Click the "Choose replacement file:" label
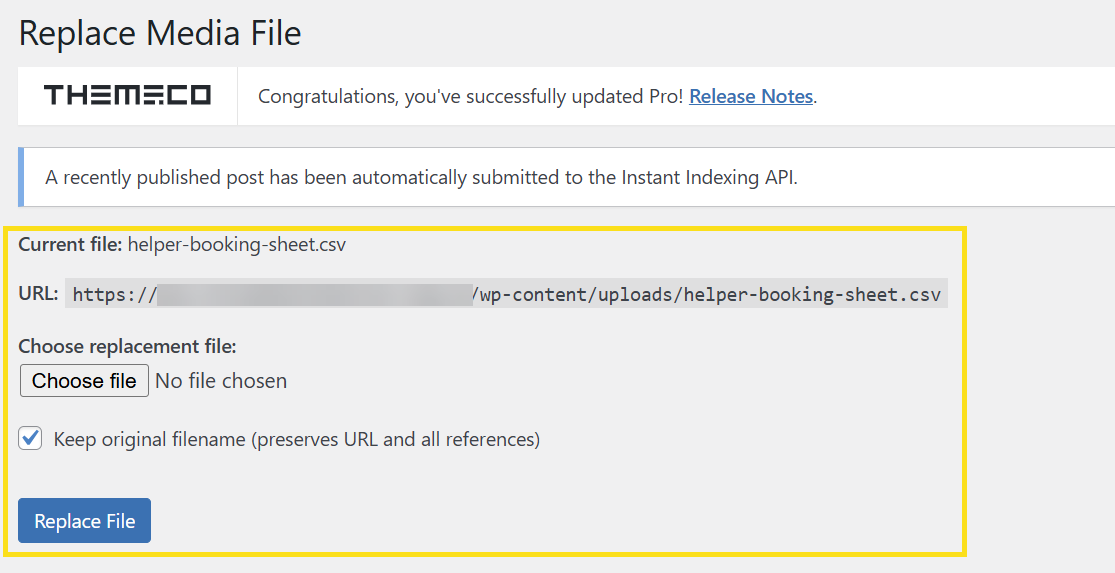This screenshot has width=1115, height=573. pos(127,347)
